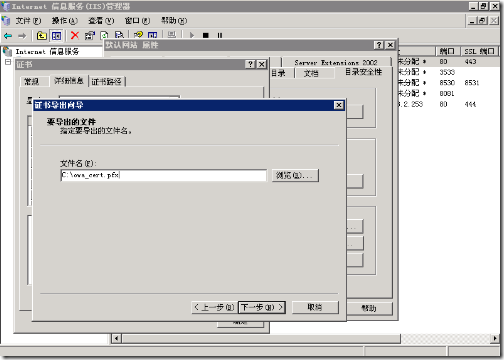Click the port 3533 cell
Screen dimensions: 504x360
pos(447,72)
